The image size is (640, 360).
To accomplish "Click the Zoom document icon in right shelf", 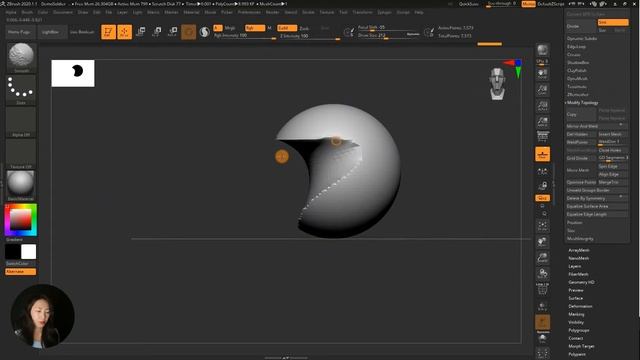I will point(542,90).
